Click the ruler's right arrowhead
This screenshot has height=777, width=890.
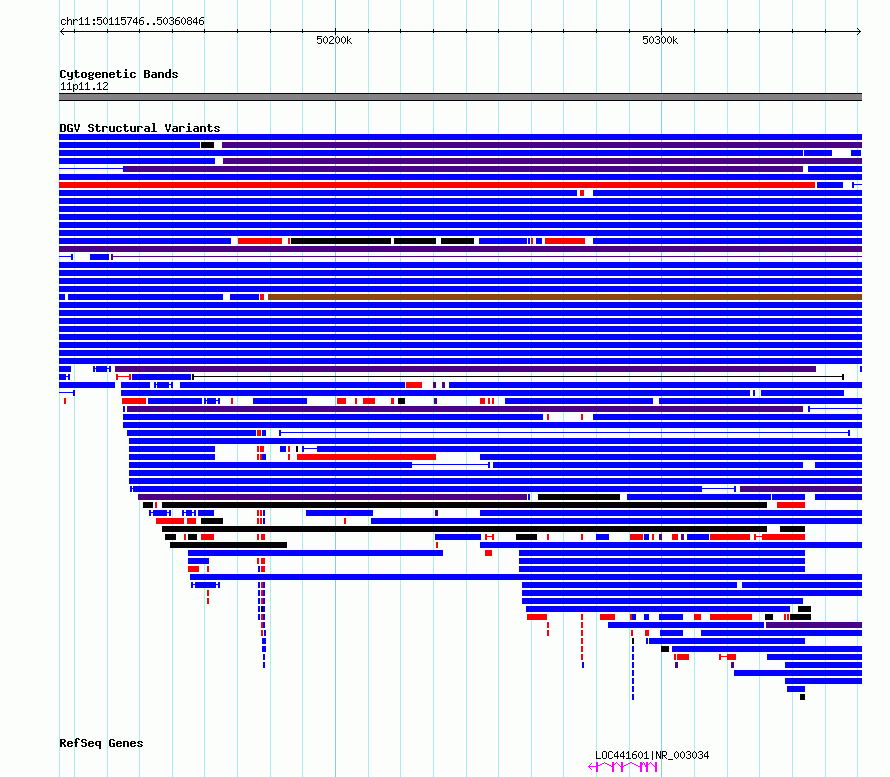[x=859, y=31]
